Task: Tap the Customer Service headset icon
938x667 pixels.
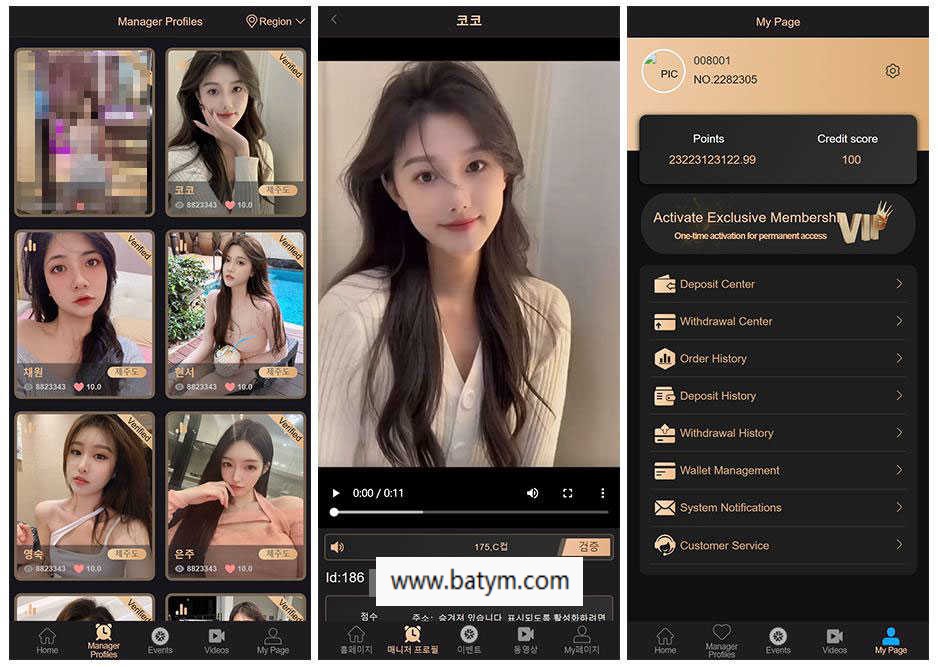Action: pos(664,545)
